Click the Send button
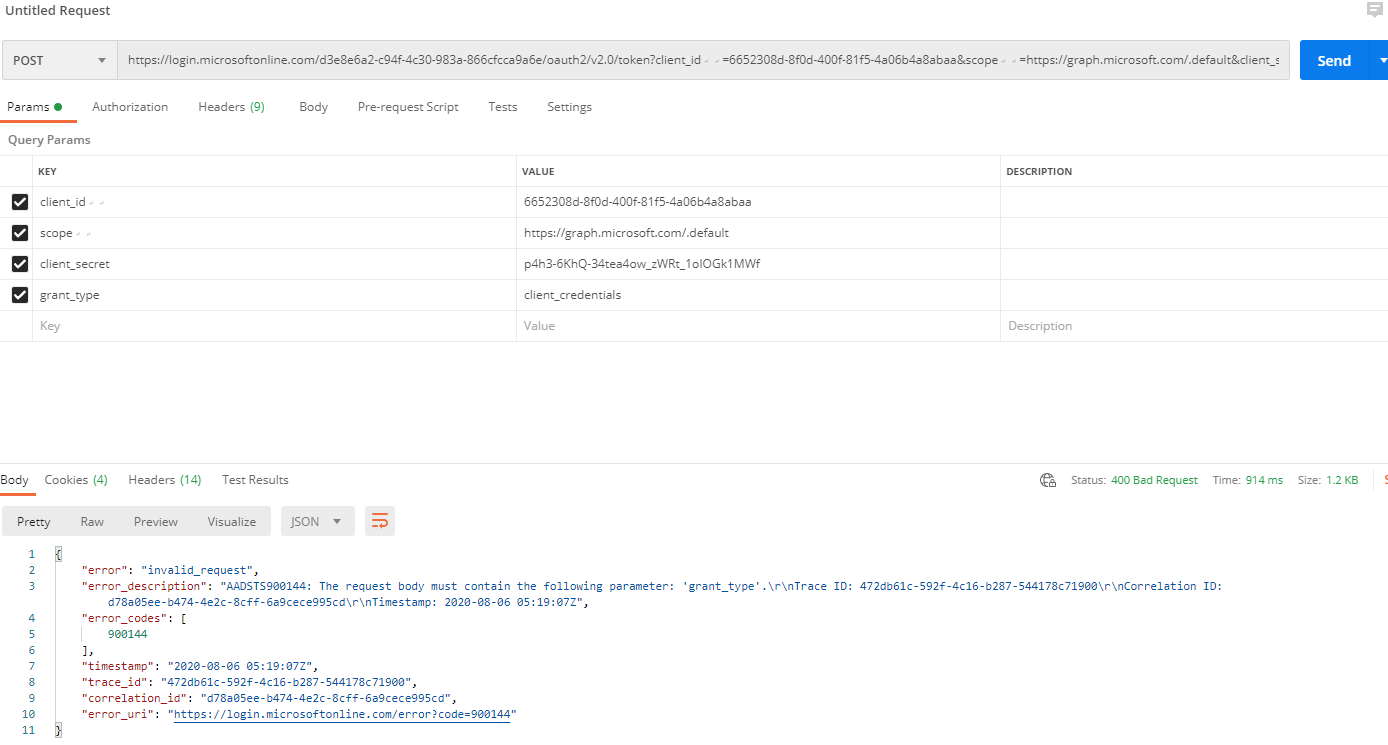The width and height of the screenshot is (1388, 745). [1336, 60]
